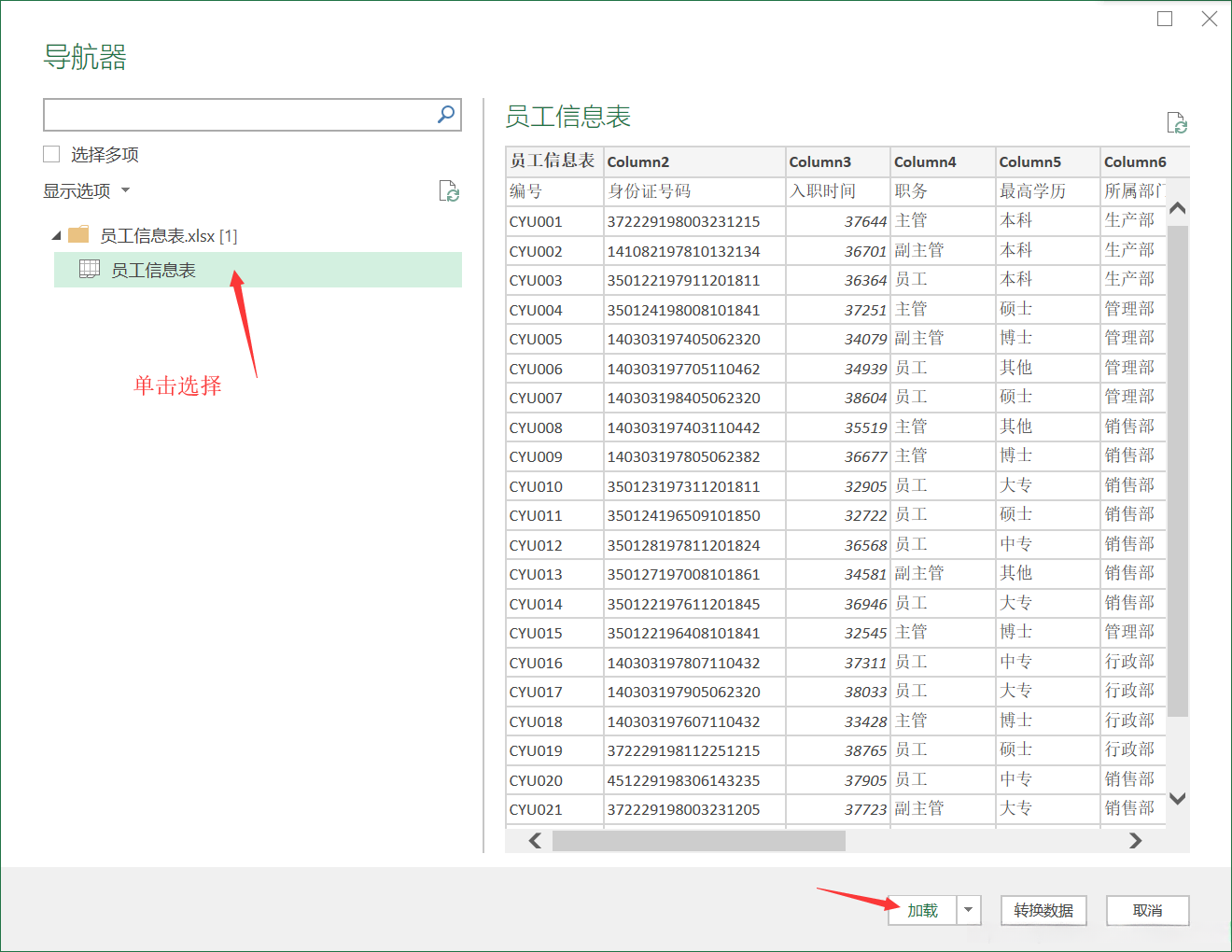Image resolution: width=1232 pixels, height=952 pixels.
Task: Click the Column5 column header
Action: 1048,161
